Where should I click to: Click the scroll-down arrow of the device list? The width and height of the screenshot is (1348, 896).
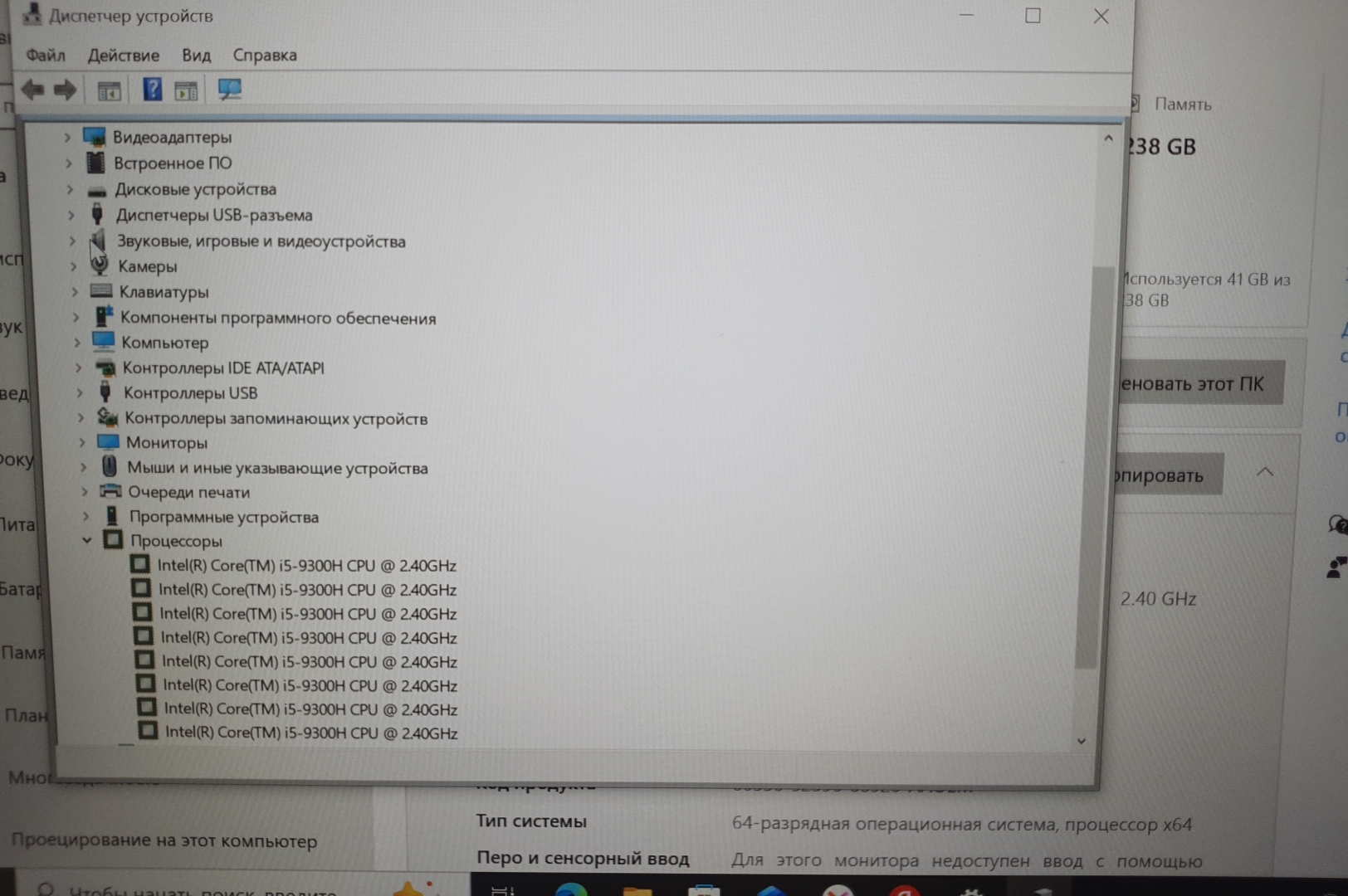click(x=1081, y=741)
